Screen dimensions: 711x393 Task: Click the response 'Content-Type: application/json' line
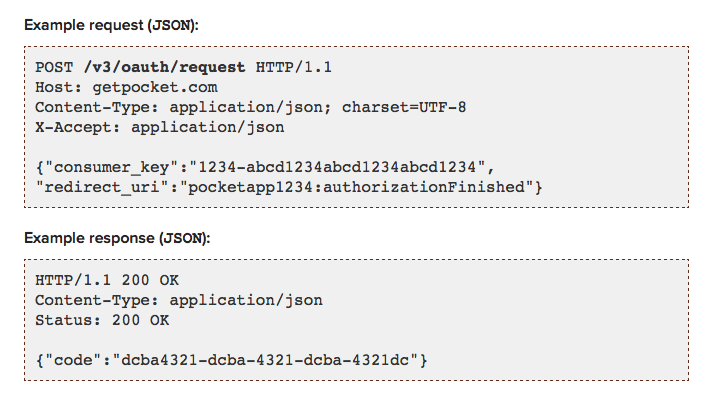tap(179, 301)
